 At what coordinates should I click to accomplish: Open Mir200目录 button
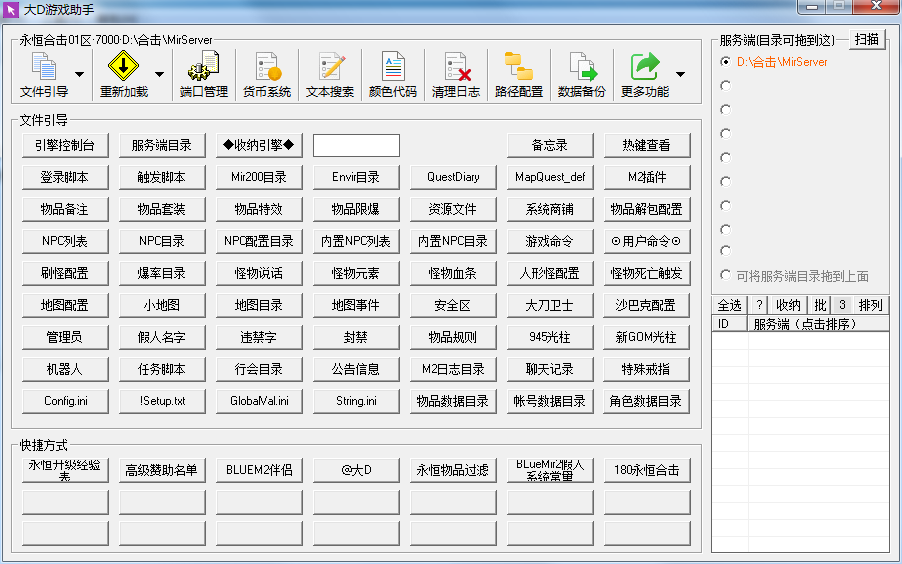[x=259, y=177]
